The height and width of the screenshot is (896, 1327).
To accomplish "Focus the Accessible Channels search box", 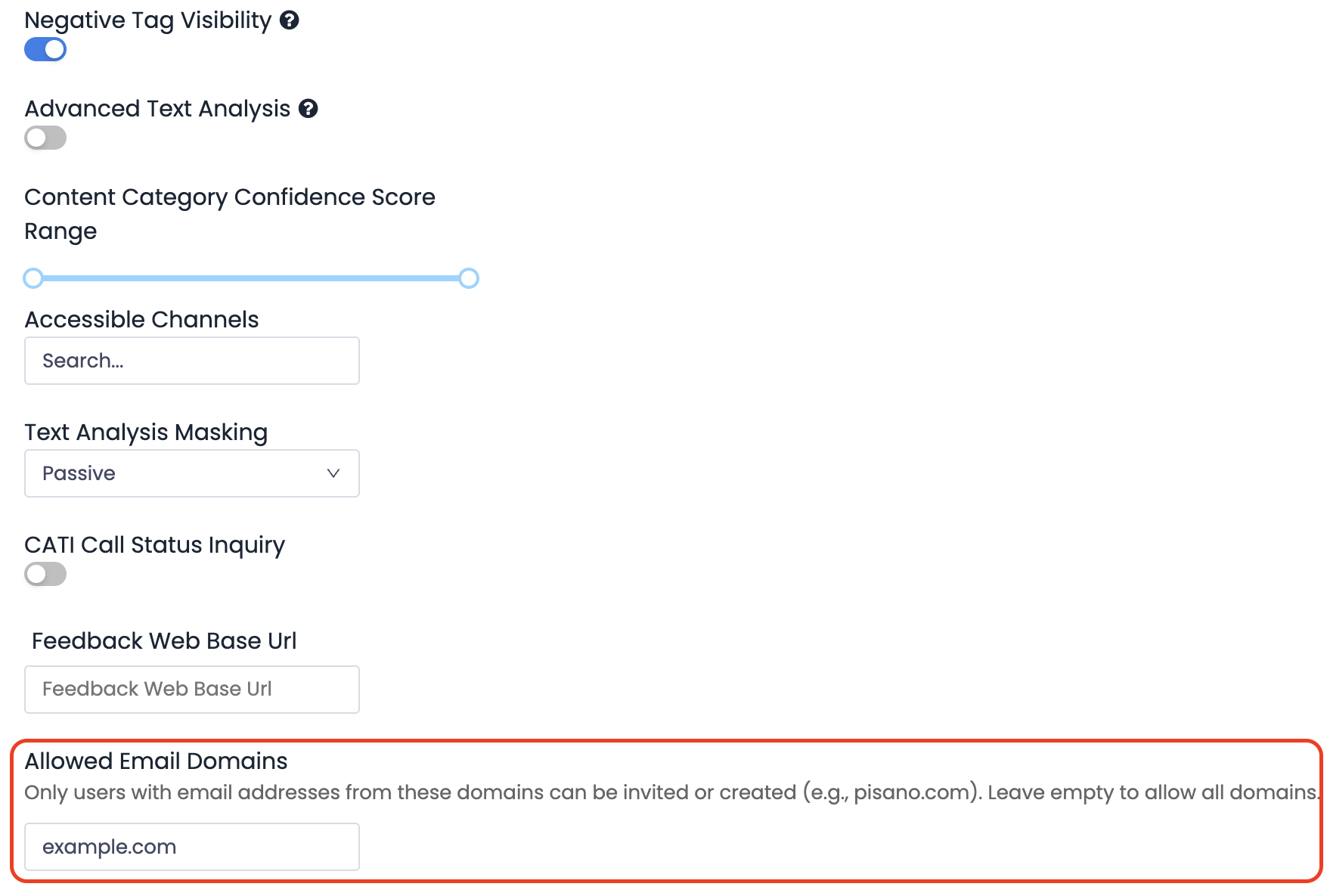I will (x=191, y=361).
